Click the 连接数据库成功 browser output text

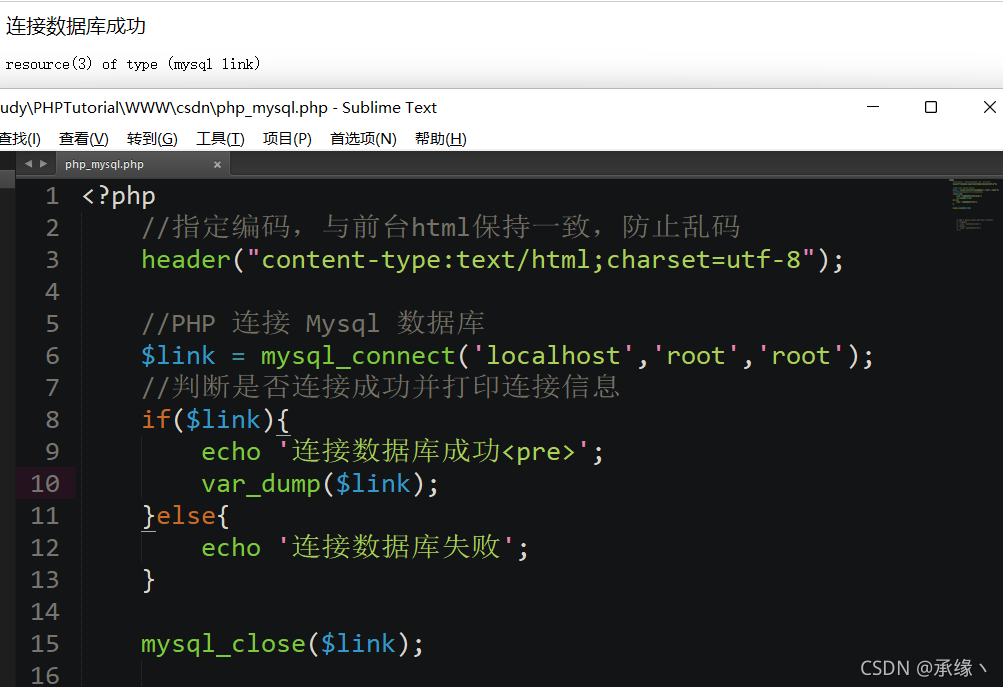76,26
